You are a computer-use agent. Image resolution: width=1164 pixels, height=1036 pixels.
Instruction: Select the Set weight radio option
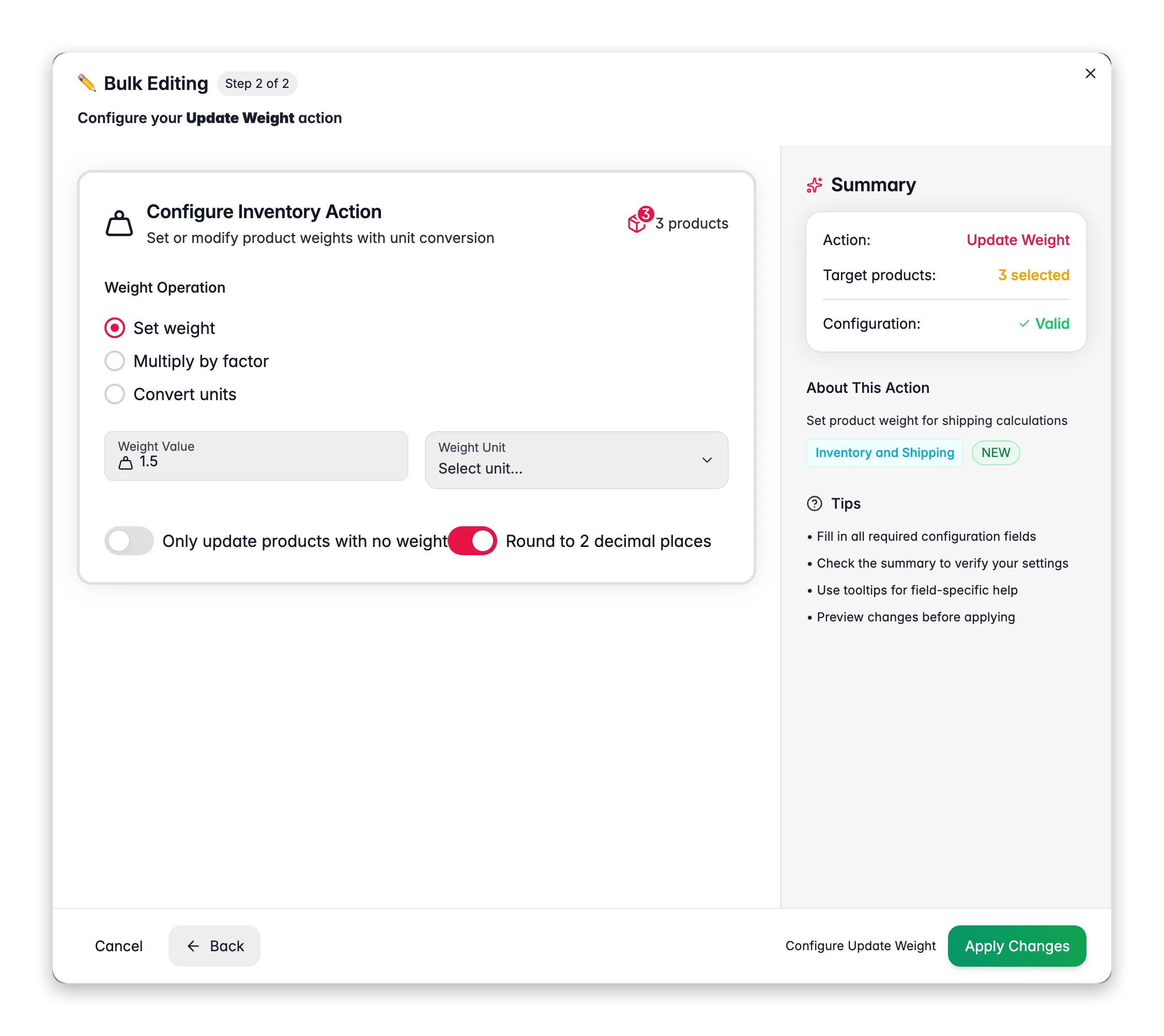114,328
